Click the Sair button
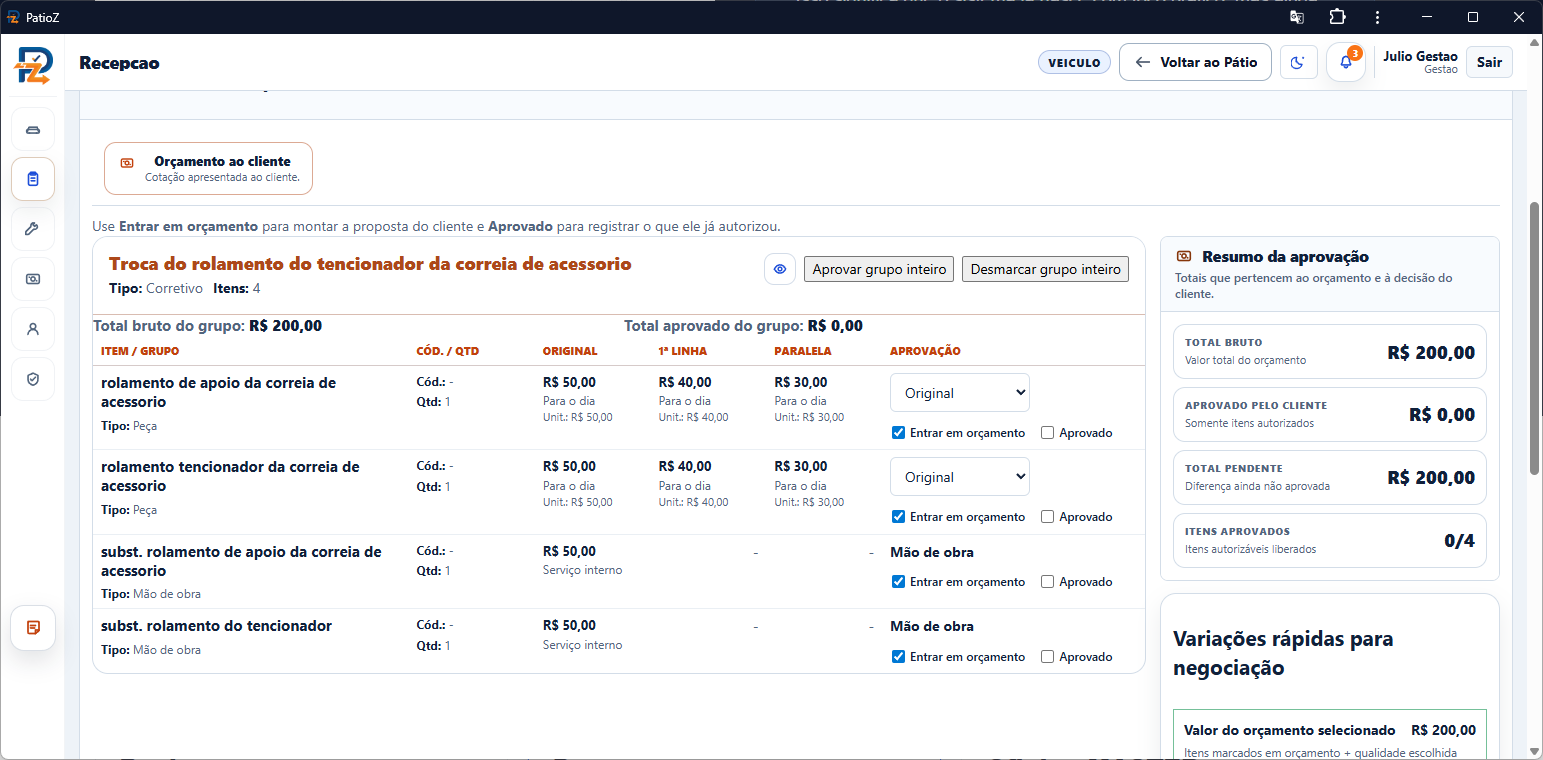This screenshot has width=1543, height=760. point(1489,62)
